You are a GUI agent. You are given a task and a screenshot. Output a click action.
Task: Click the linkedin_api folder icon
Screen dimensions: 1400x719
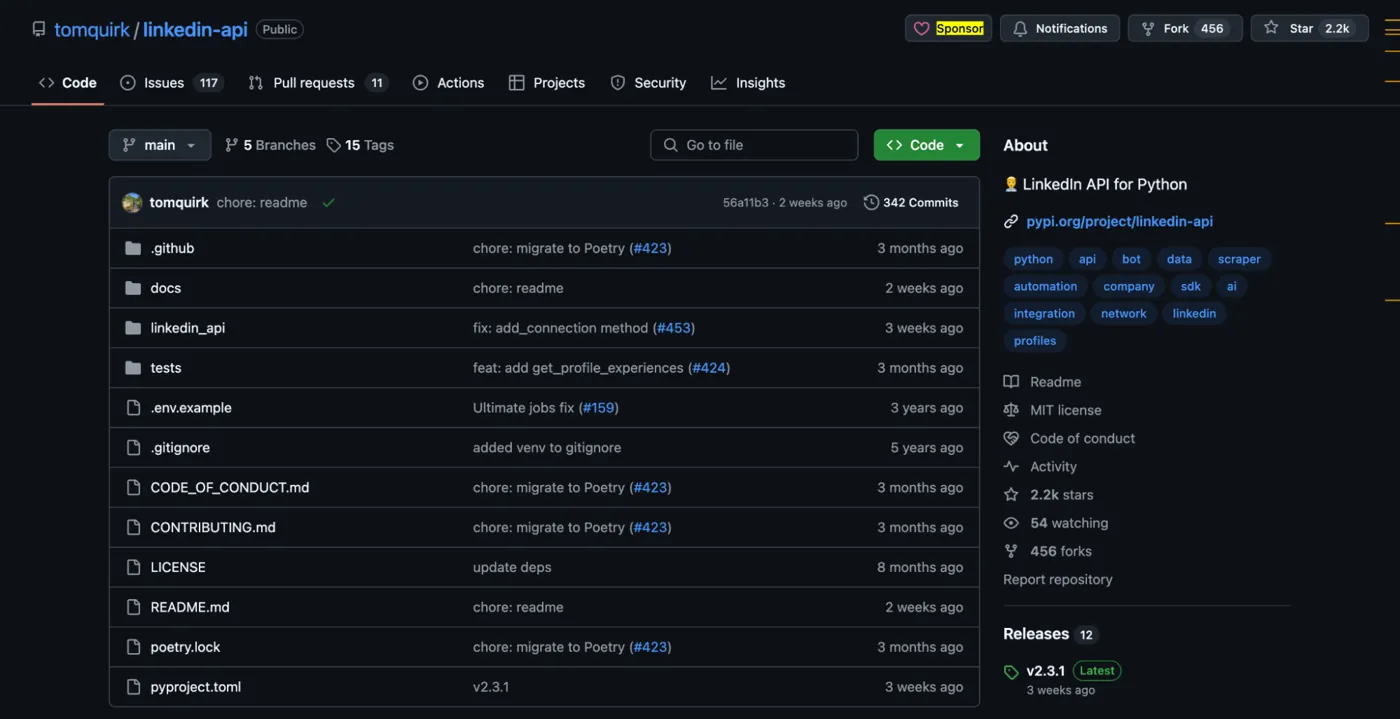coord(133,328)
